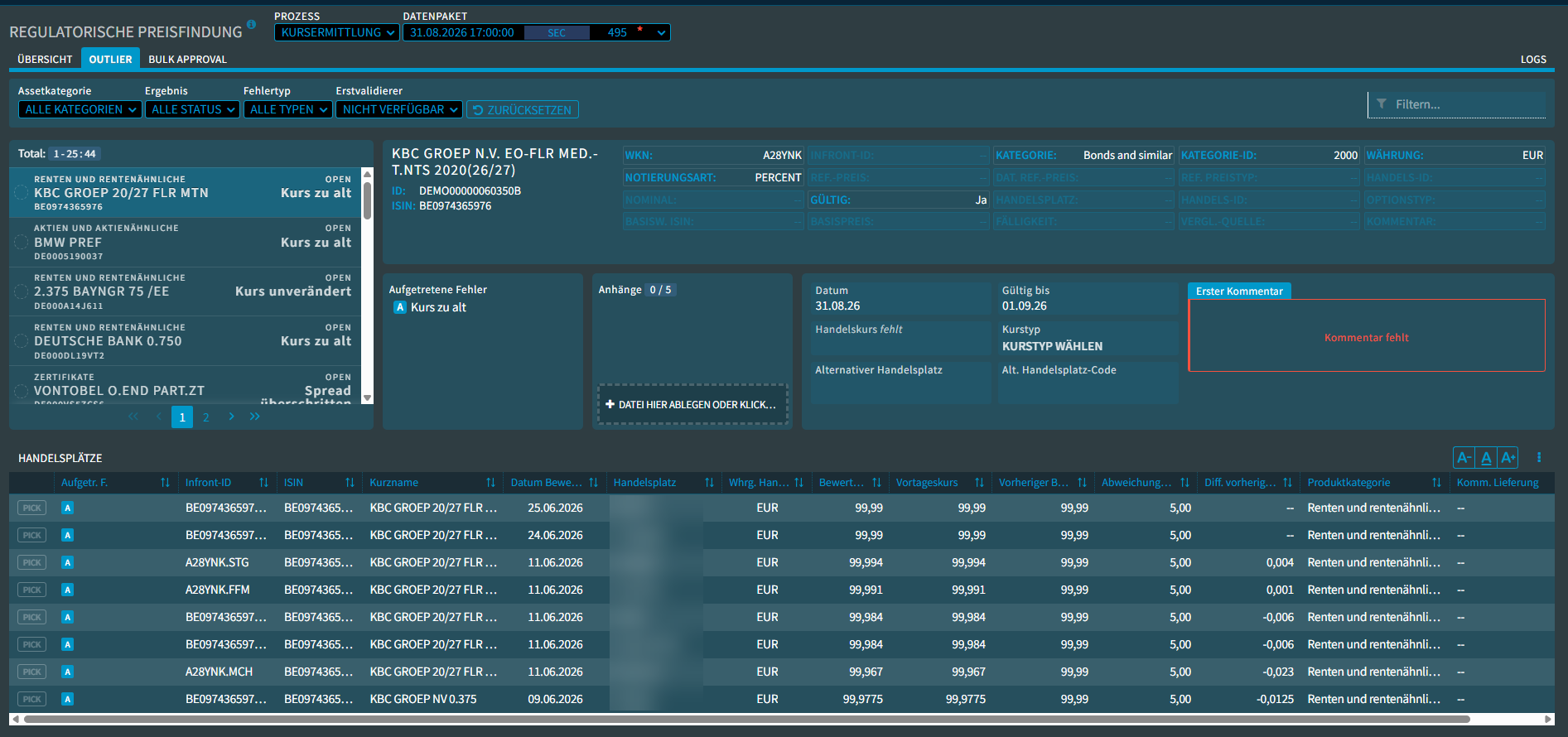
Task: Click the outlier list vertical scrollbar thumb
Action: click(368, 200)
